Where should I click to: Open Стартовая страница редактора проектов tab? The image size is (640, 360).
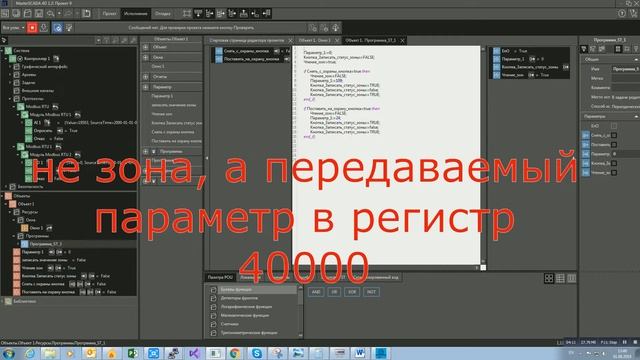pyautogui.click(x=247, y=40)
